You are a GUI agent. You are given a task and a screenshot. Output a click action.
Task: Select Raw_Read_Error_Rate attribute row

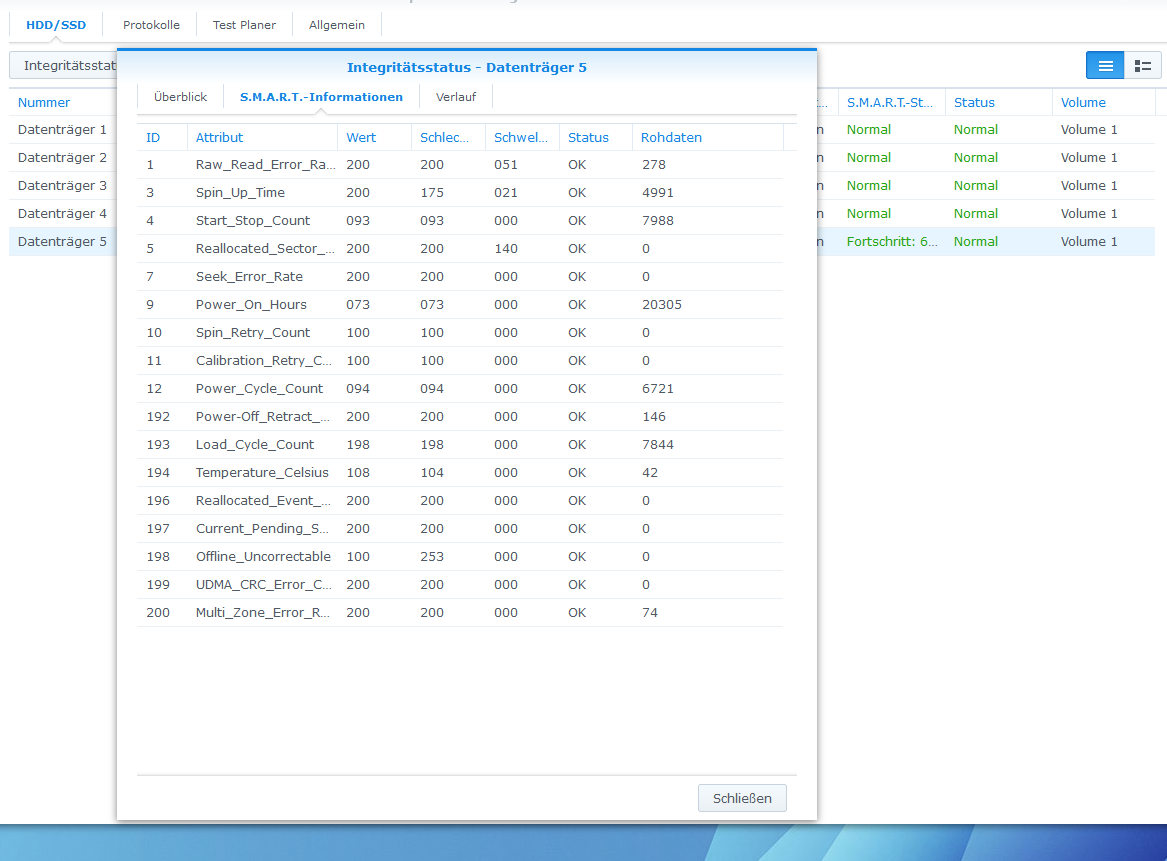point(460,164)
